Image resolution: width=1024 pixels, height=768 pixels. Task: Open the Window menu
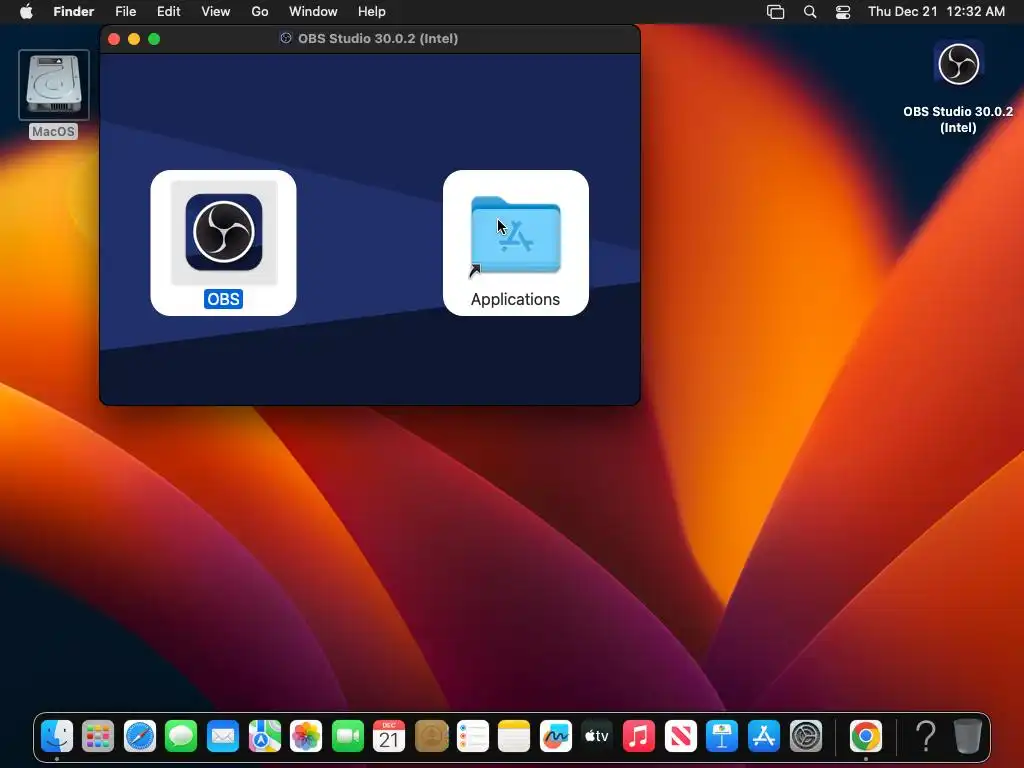[313, 12]
